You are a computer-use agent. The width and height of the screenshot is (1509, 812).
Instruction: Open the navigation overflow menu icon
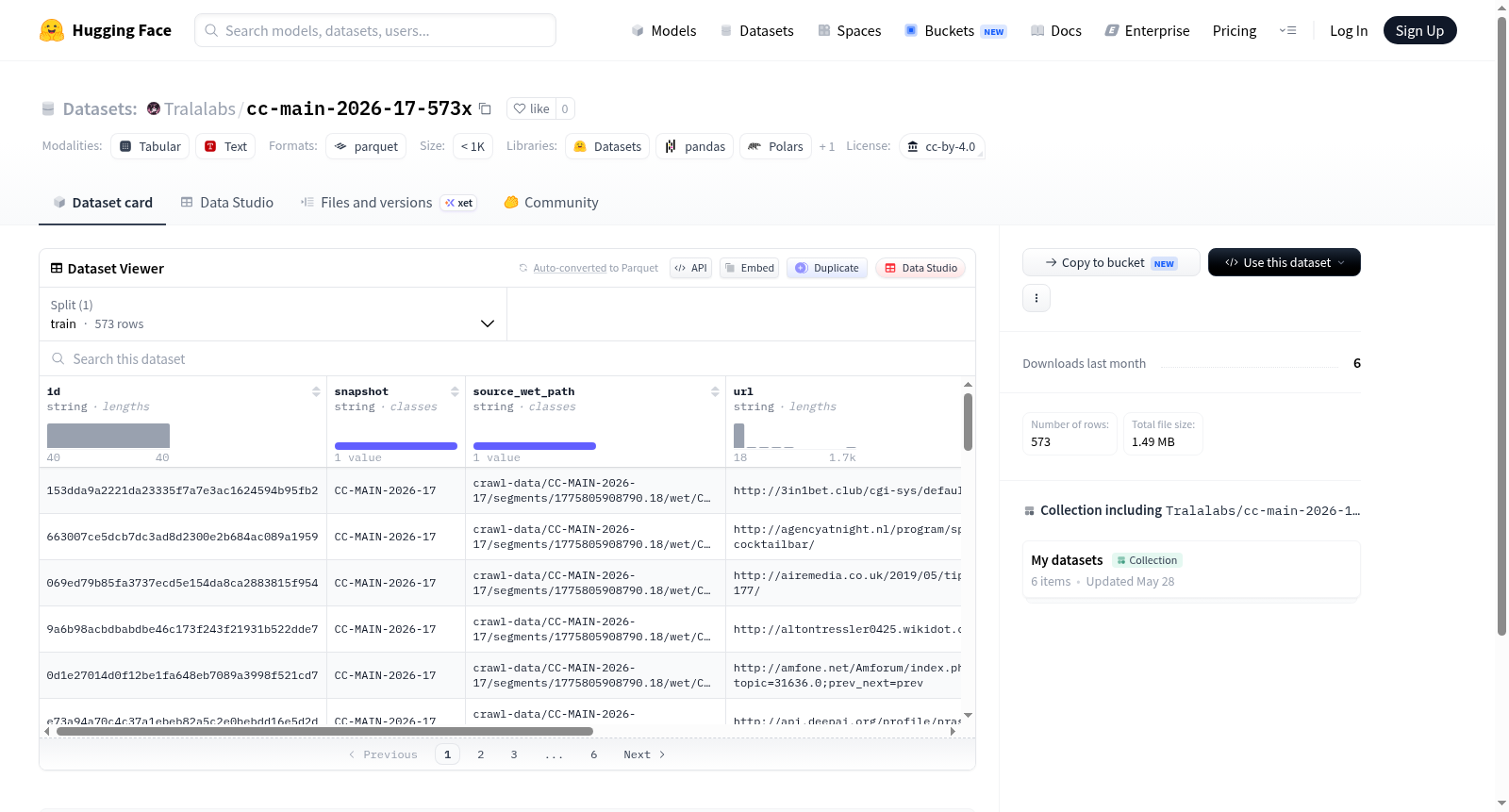click(x=1287, y=30)
